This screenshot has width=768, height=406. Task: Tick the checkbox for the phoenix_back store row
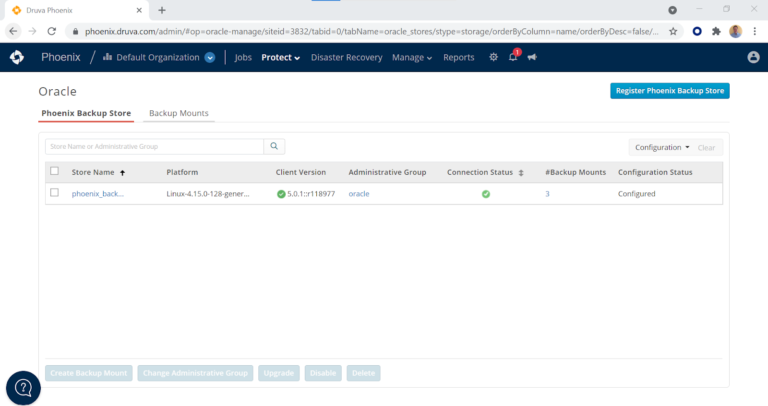coord(54,193)
